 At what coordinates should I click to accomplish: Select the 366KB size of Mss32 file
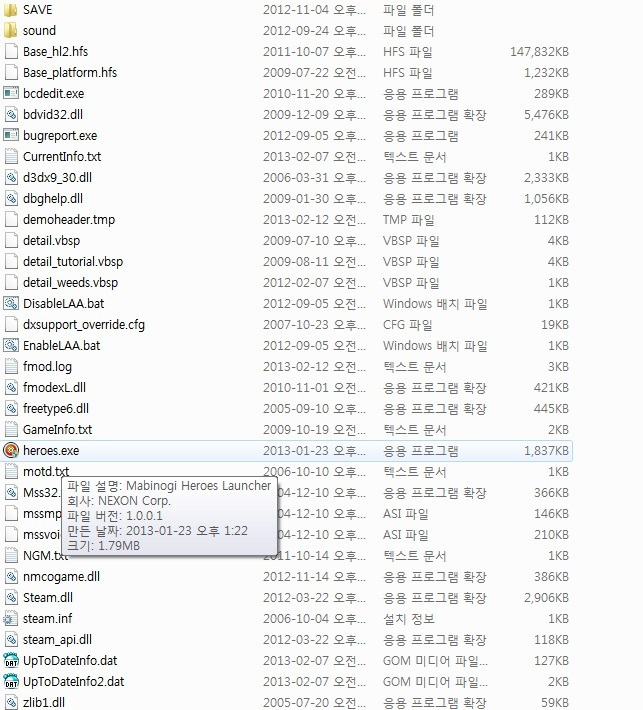coord(551,493)
